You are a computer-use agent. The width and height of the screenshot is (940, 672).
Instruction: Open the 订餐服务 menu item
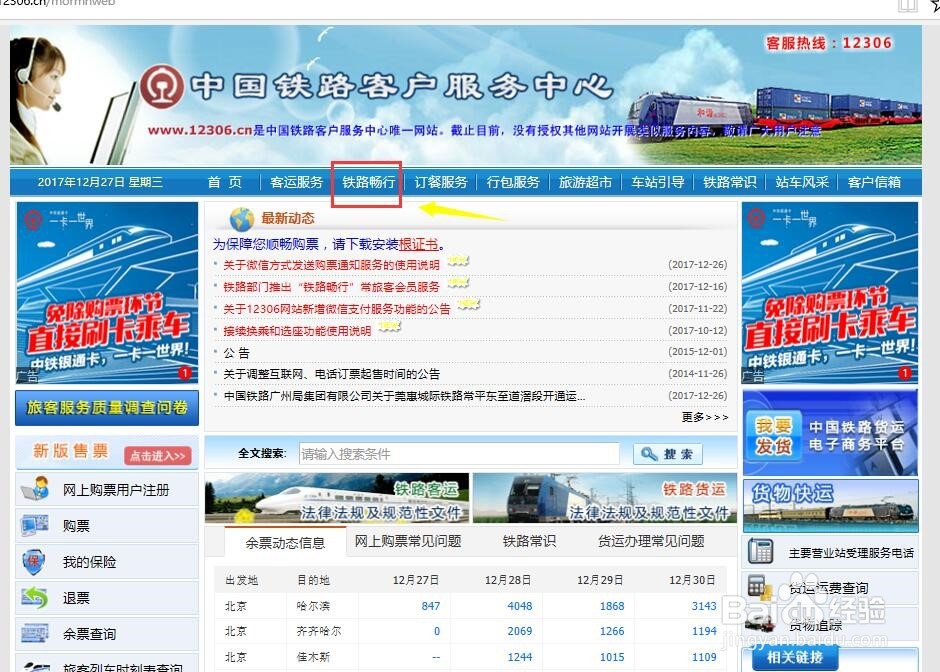pos(441,182)
